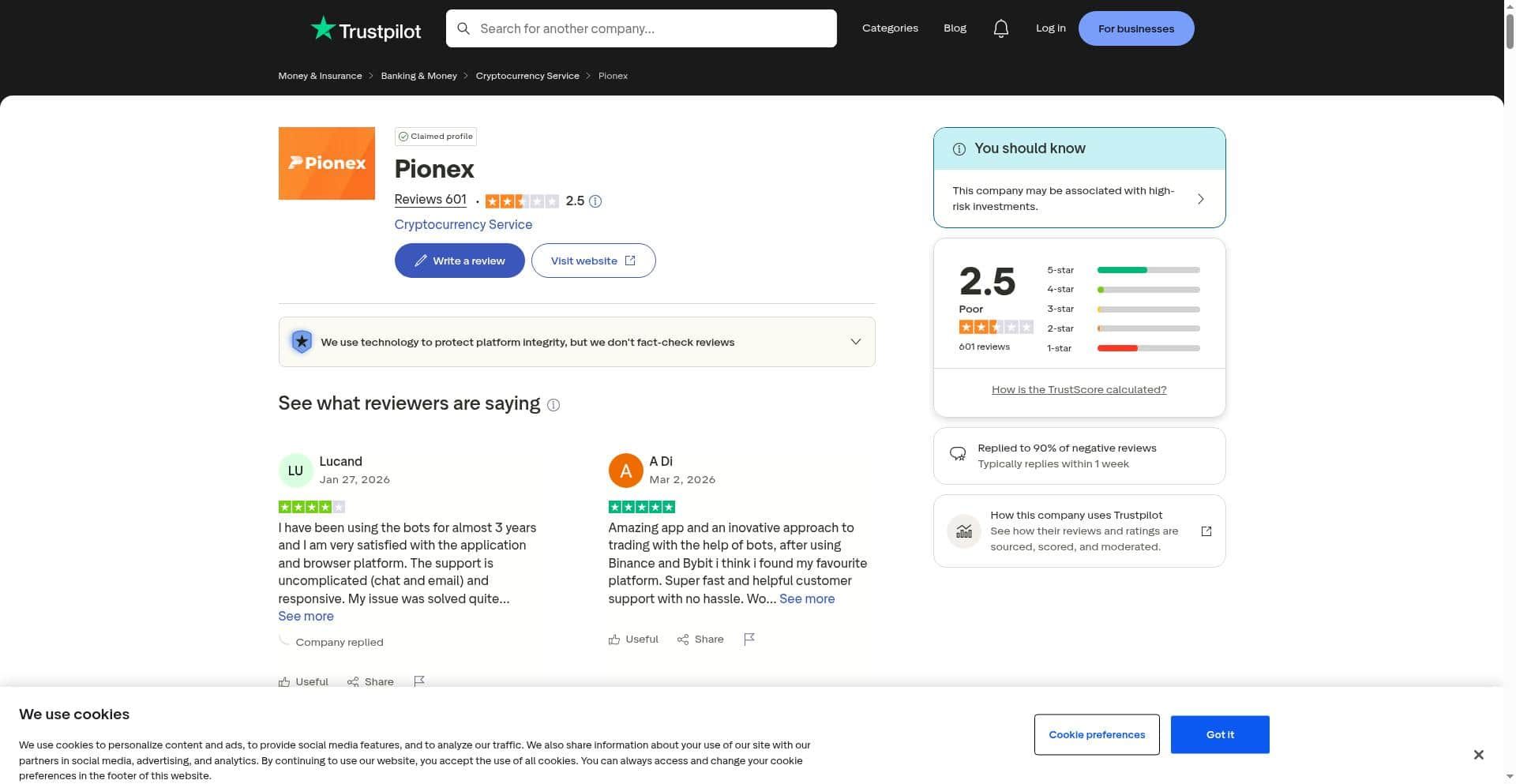Expand Lucand's review with See more
Screen dimensions: 1516x784
306,617
